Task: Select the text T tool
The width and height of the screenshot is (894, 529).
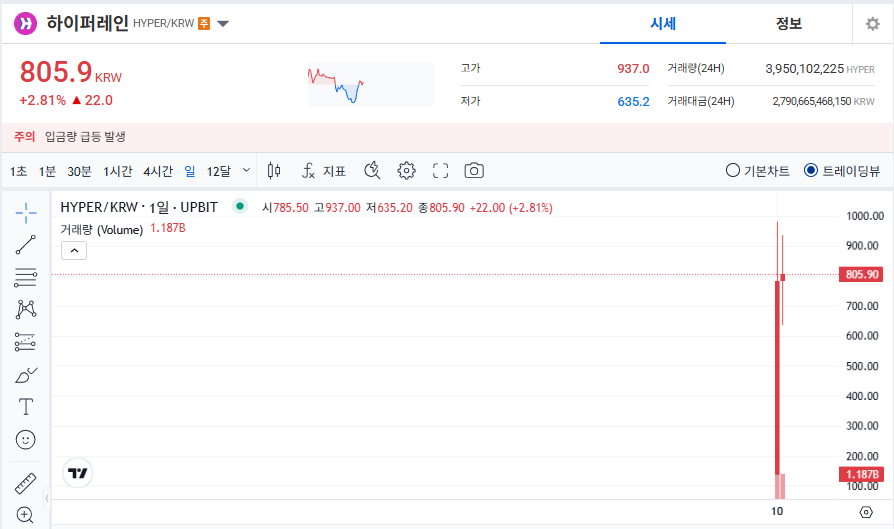Action: click(x=26, y=407)
